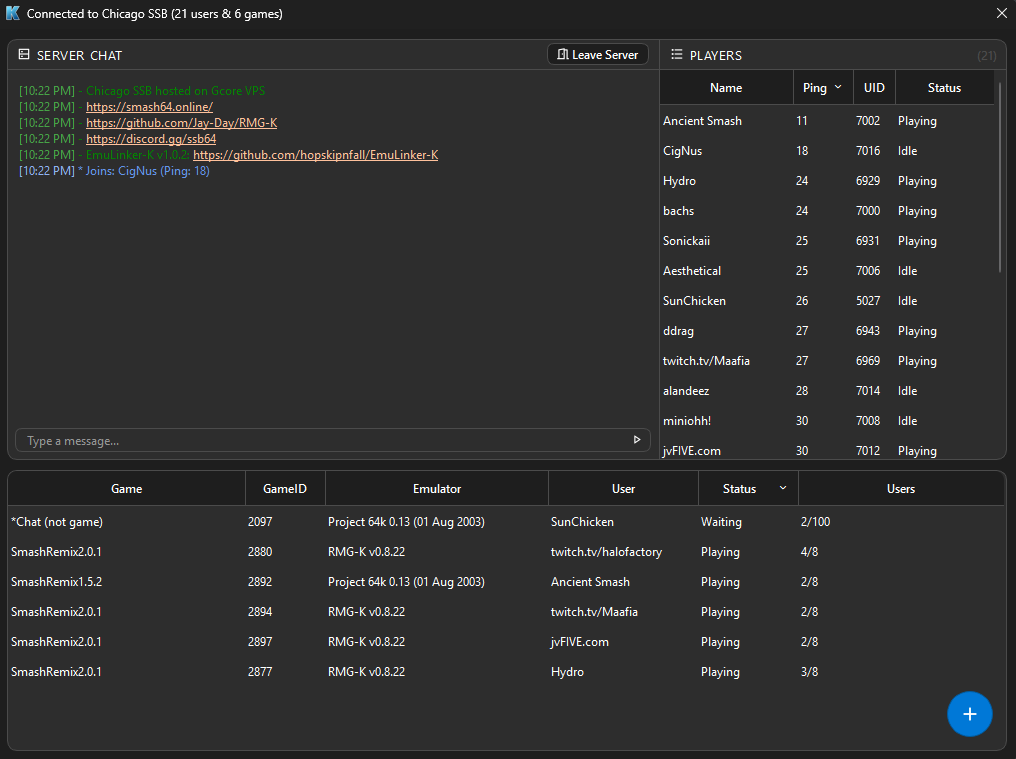Select the game hosted by twitch.tv/halofactory
This screenshot has width=1016, height=759.
click(x=506, y=552)
